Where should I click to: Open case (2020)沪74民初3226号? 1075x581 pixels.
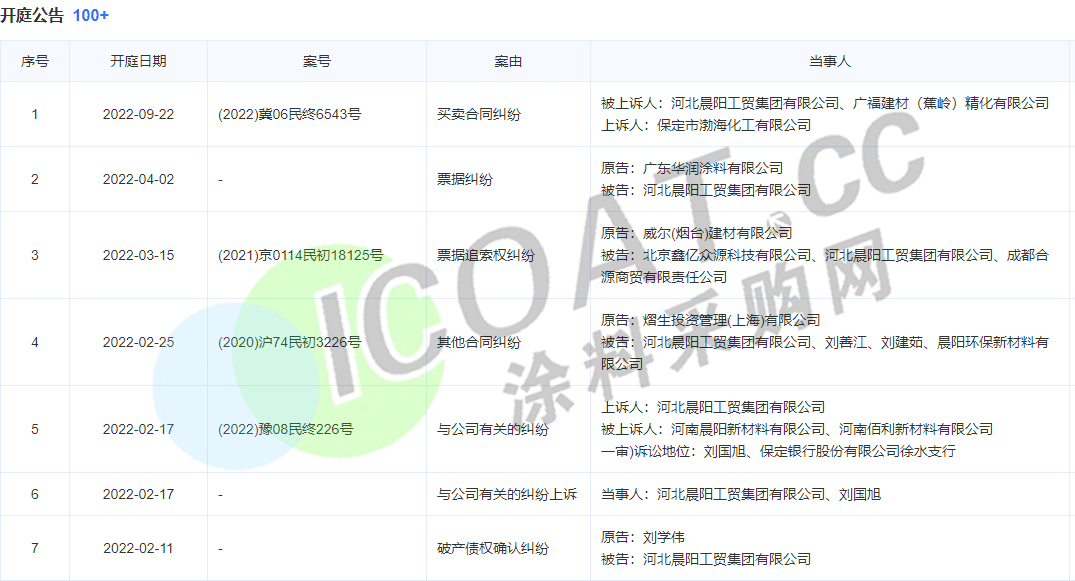tap(289, 342)
